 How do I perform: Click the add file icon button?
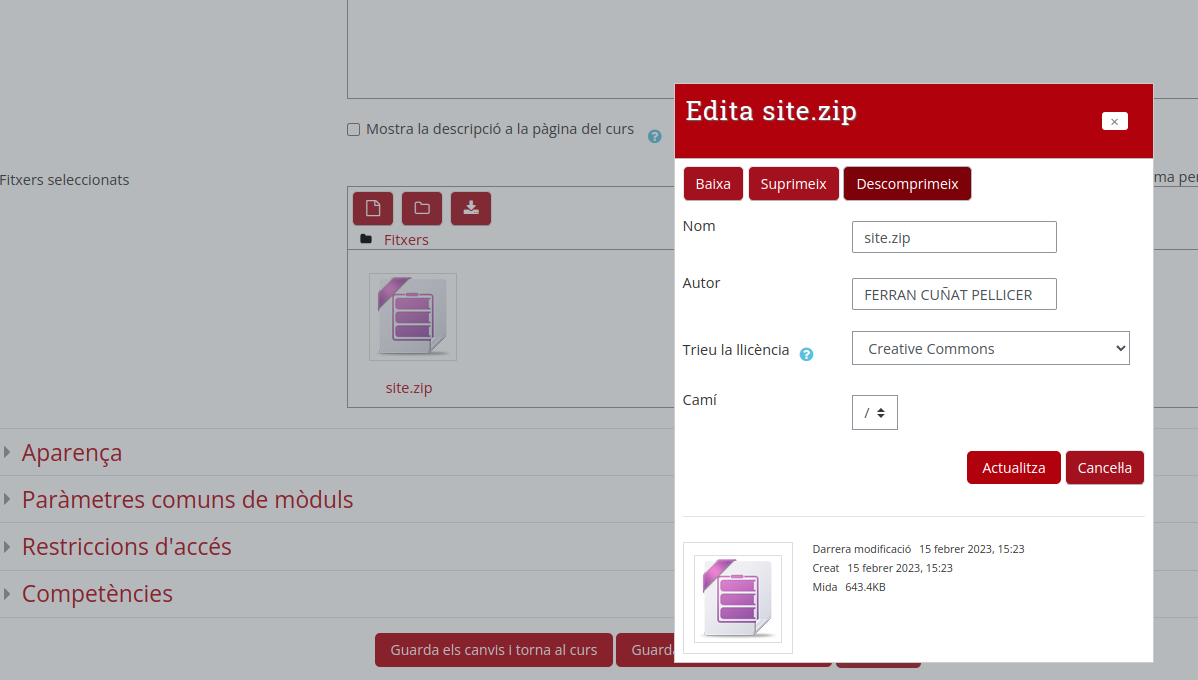pyautogui.click(x=373, y=208)
